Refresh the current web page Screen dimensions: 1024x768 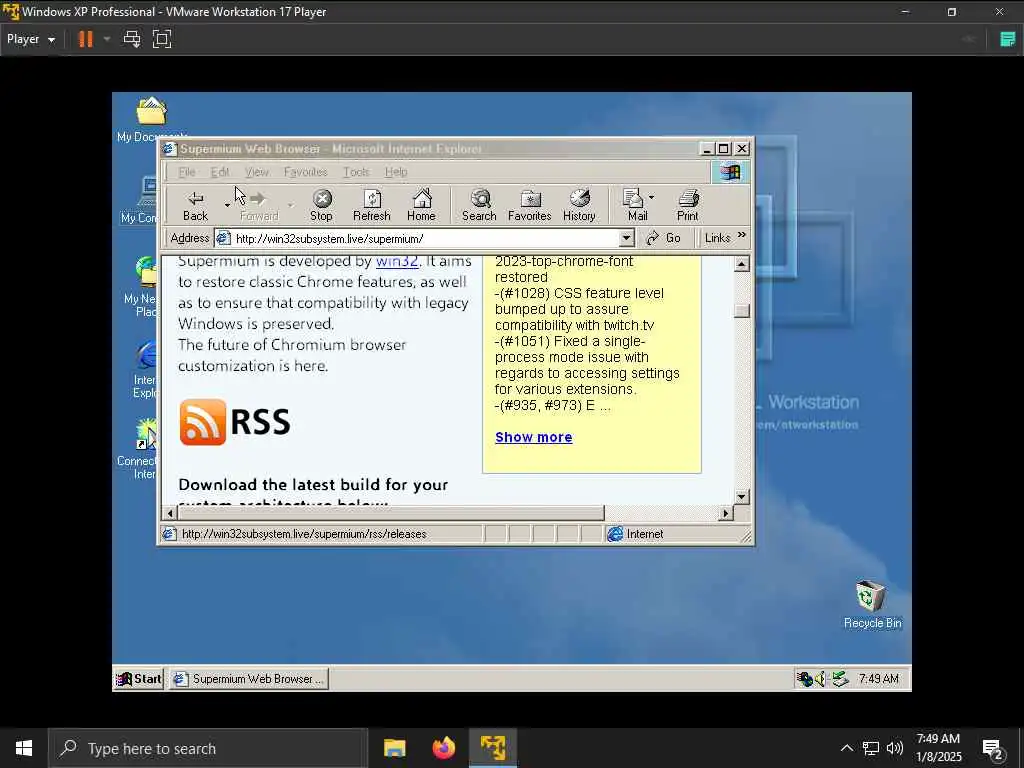[372, 205]
